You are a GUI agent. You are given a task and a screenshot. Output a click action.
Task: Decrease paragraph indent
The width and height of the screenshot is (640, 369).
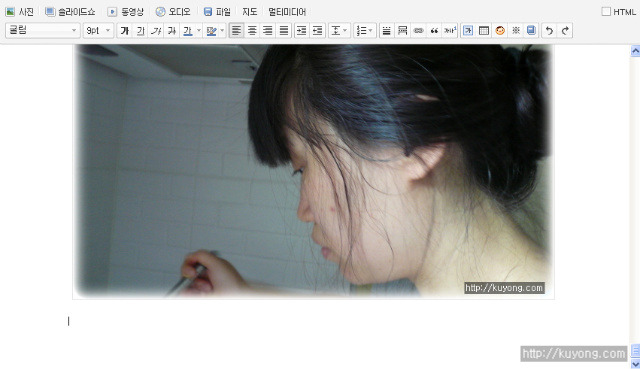coord(318,31)
